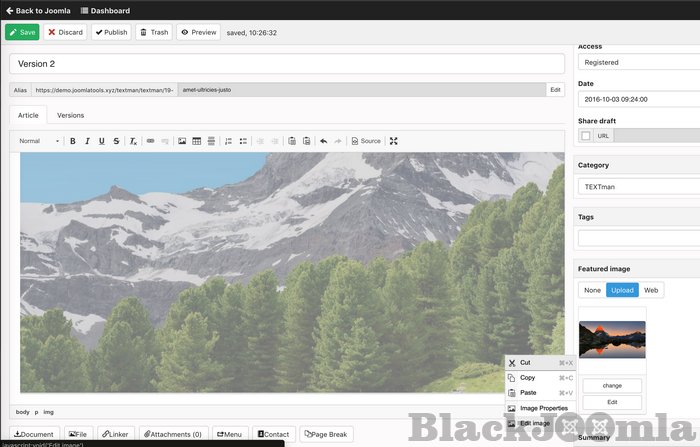Select None for featured image

592,290
